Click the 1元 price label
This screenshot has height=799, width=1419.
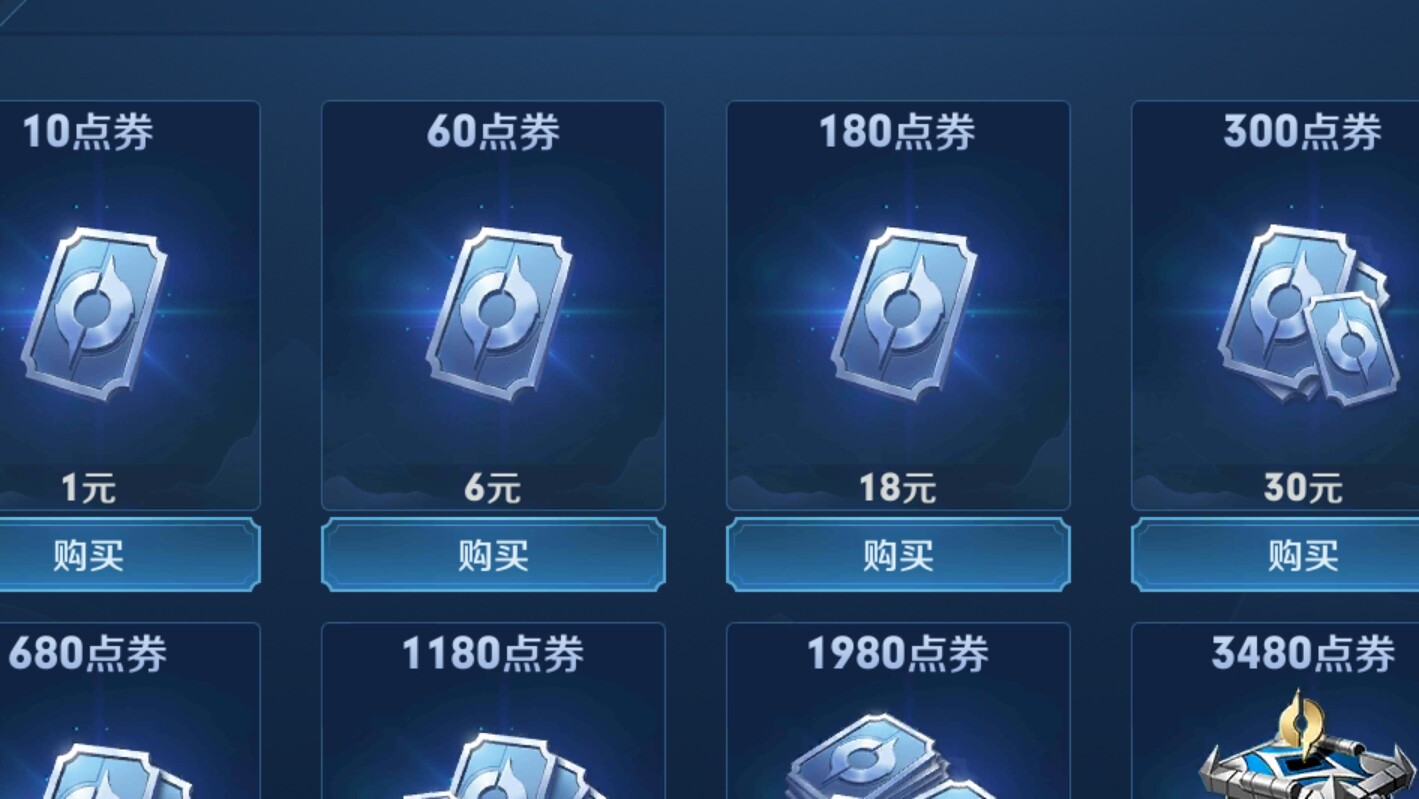coord(88,488)
